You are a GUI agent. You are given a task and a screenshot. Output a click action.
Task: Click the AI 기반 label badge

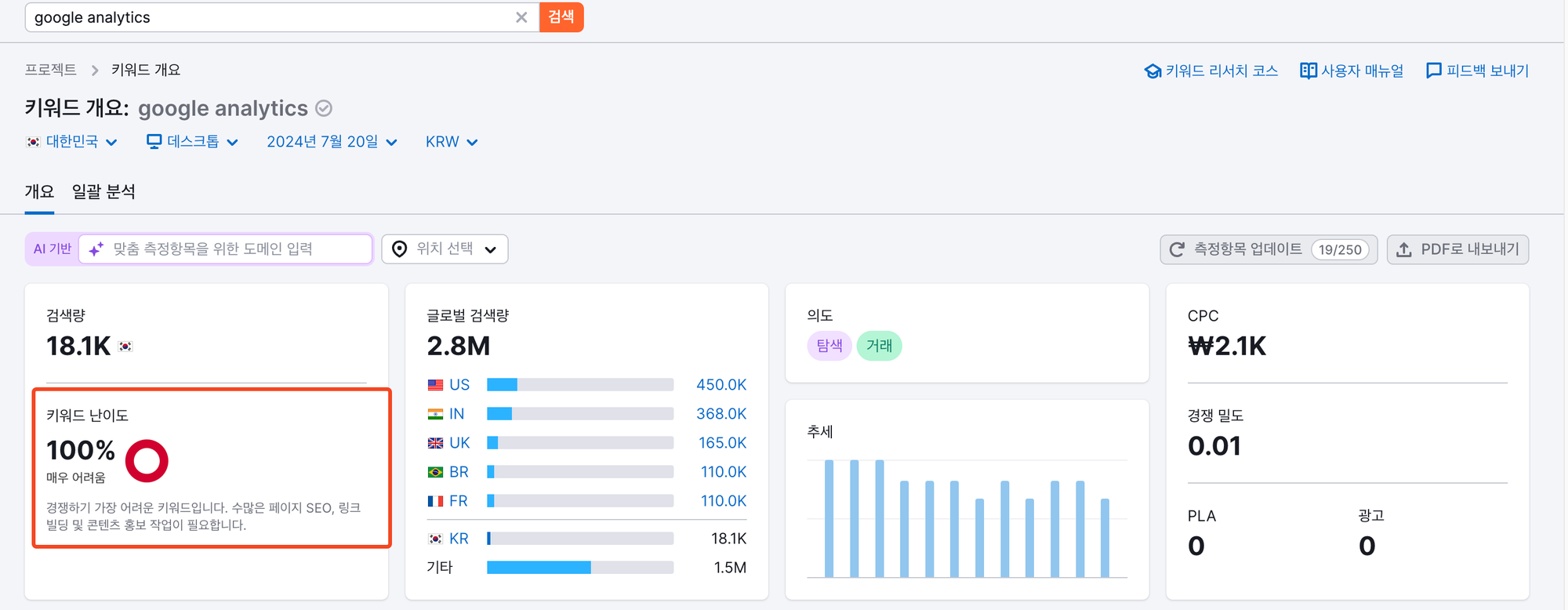click(53, 249)
